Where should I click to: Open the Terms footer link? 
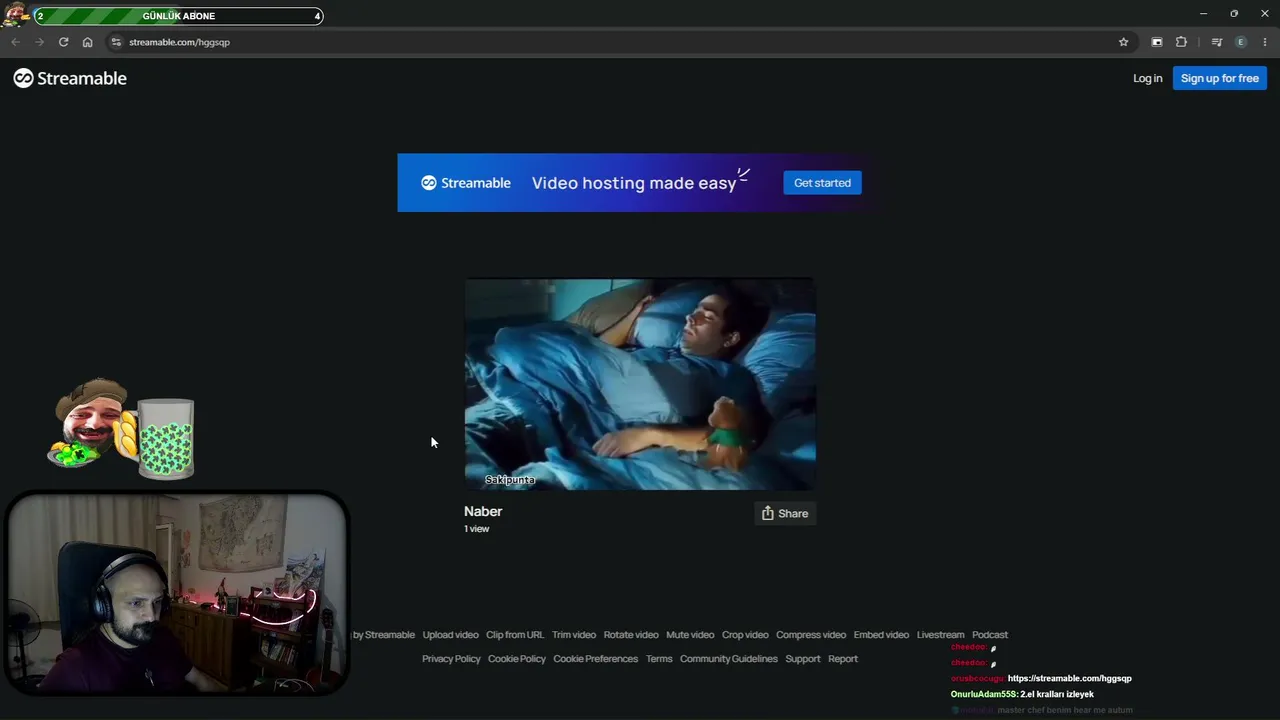(x=659, y=659)
